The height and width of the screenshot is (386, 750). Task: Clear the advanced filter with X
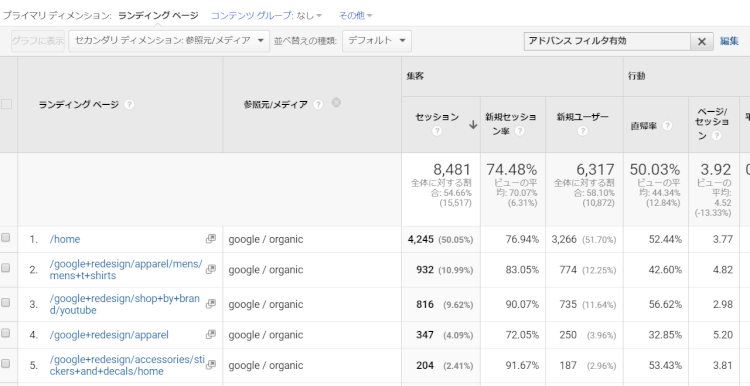coord(702,42)
